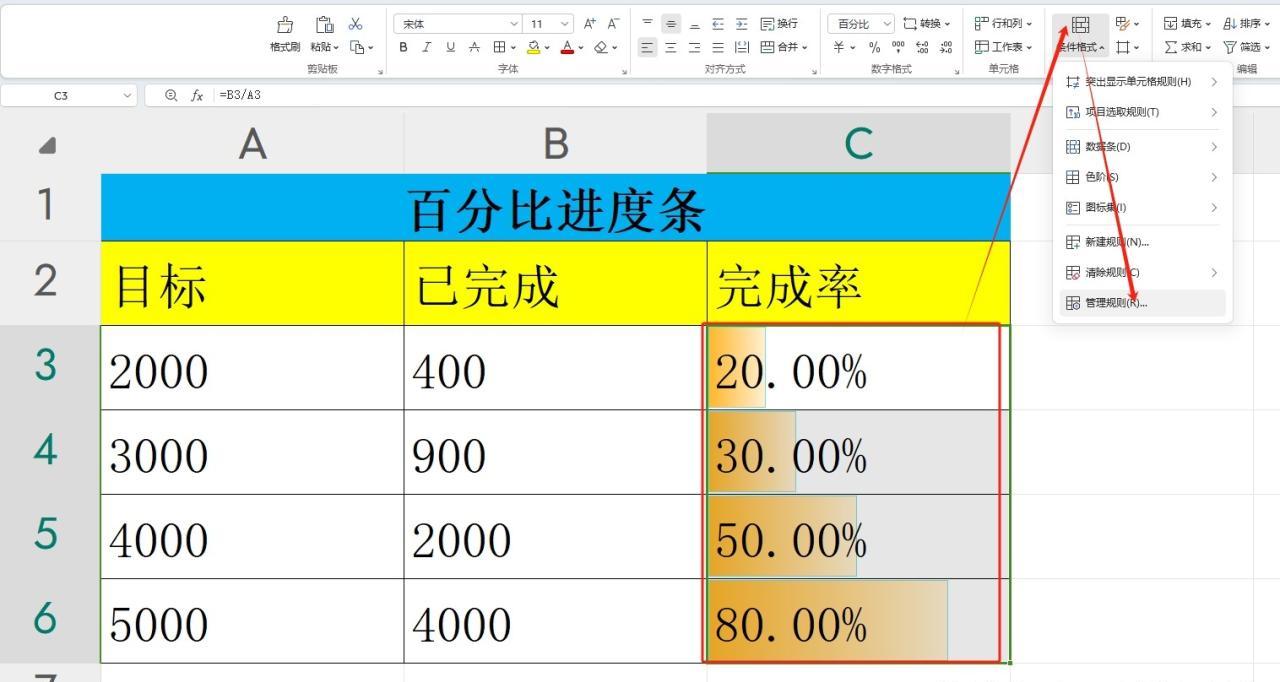Click the increase decimal places icon
The width and height of the screenshot is (1280, 682).
(922, 47)
